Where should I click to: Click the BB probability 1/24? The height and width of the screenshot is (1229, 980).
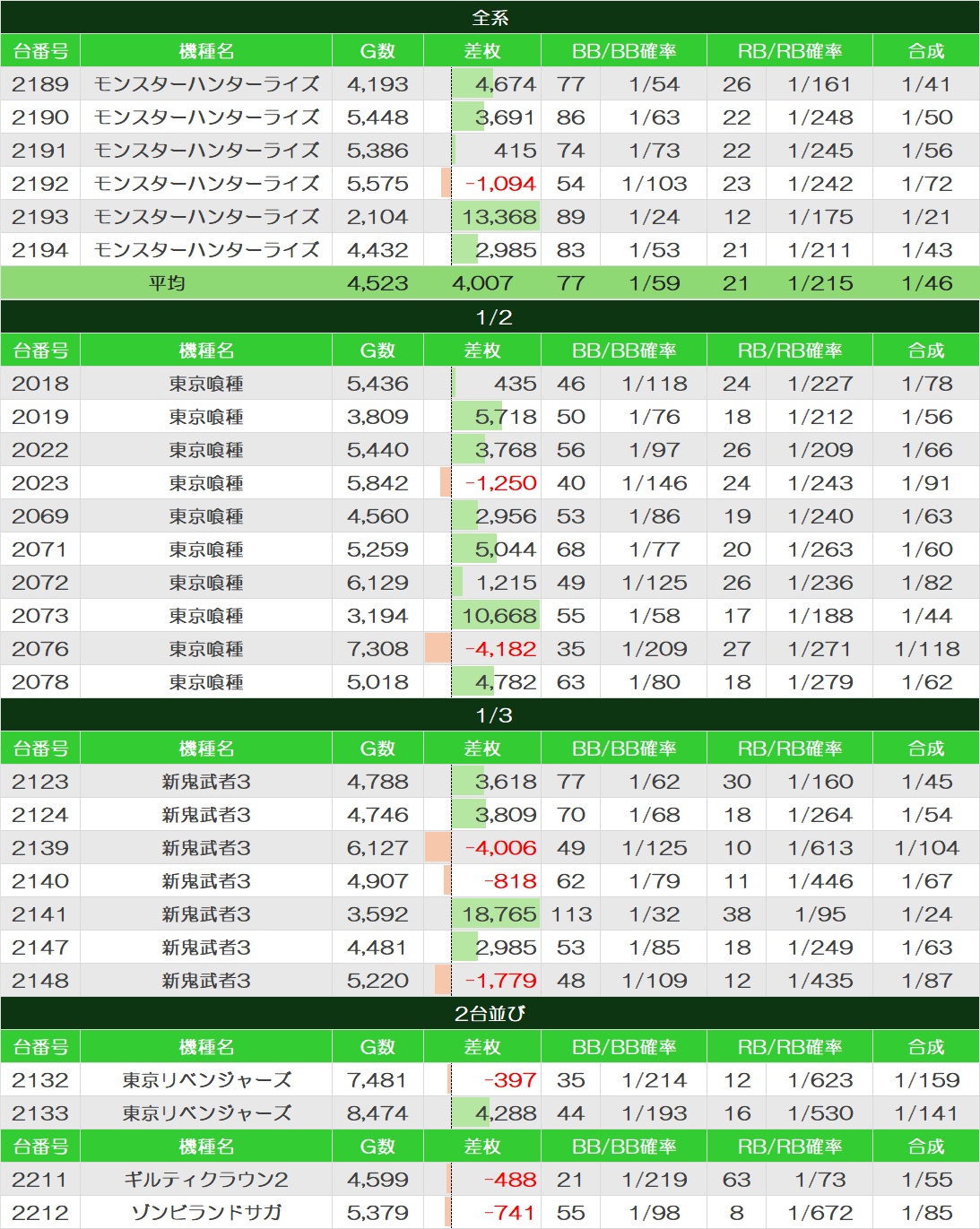[655, 217]
